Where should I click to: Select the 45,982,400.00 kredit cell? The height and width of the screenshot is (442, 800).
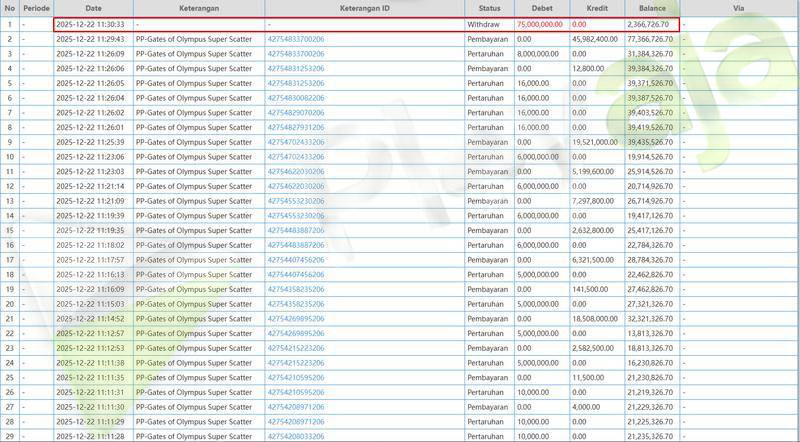tap(596, 38)
